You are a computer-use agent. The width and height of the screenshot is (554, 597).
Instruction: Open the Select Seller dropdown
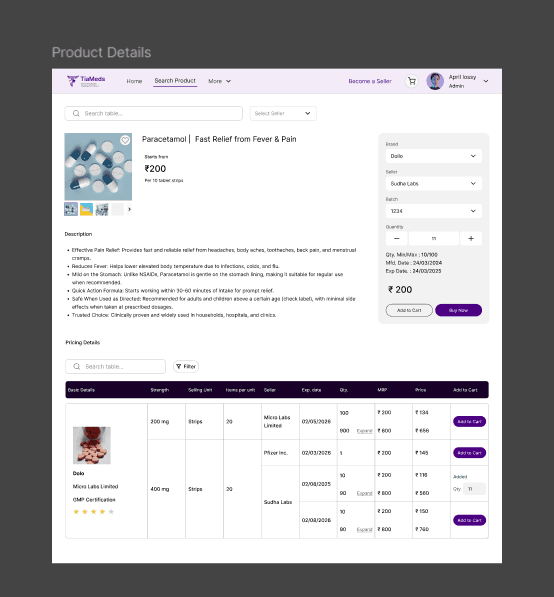pos(283,113)
